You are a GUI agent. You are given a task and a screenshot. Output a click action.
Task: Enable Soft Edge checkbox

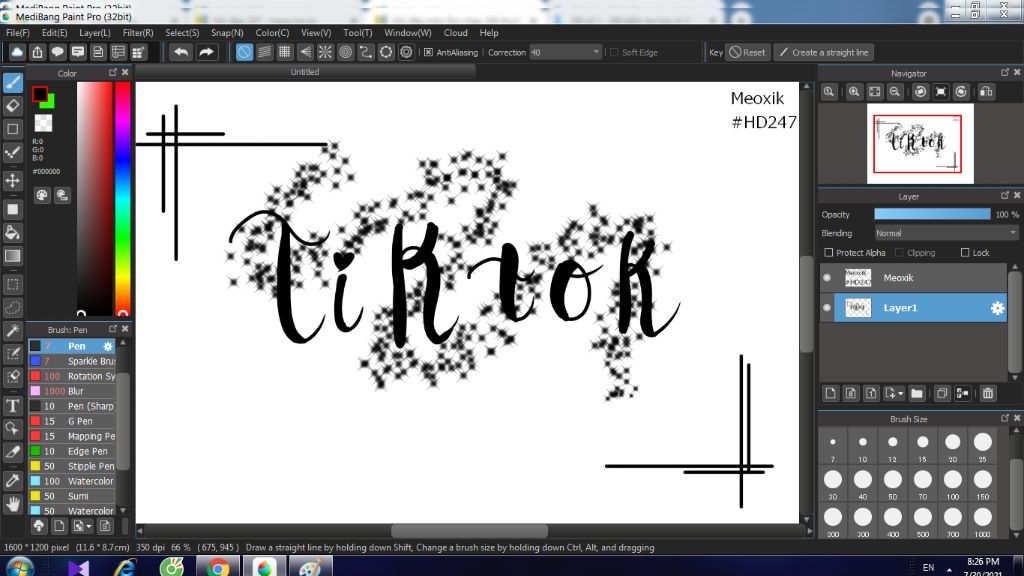click(x=614, y=52)
